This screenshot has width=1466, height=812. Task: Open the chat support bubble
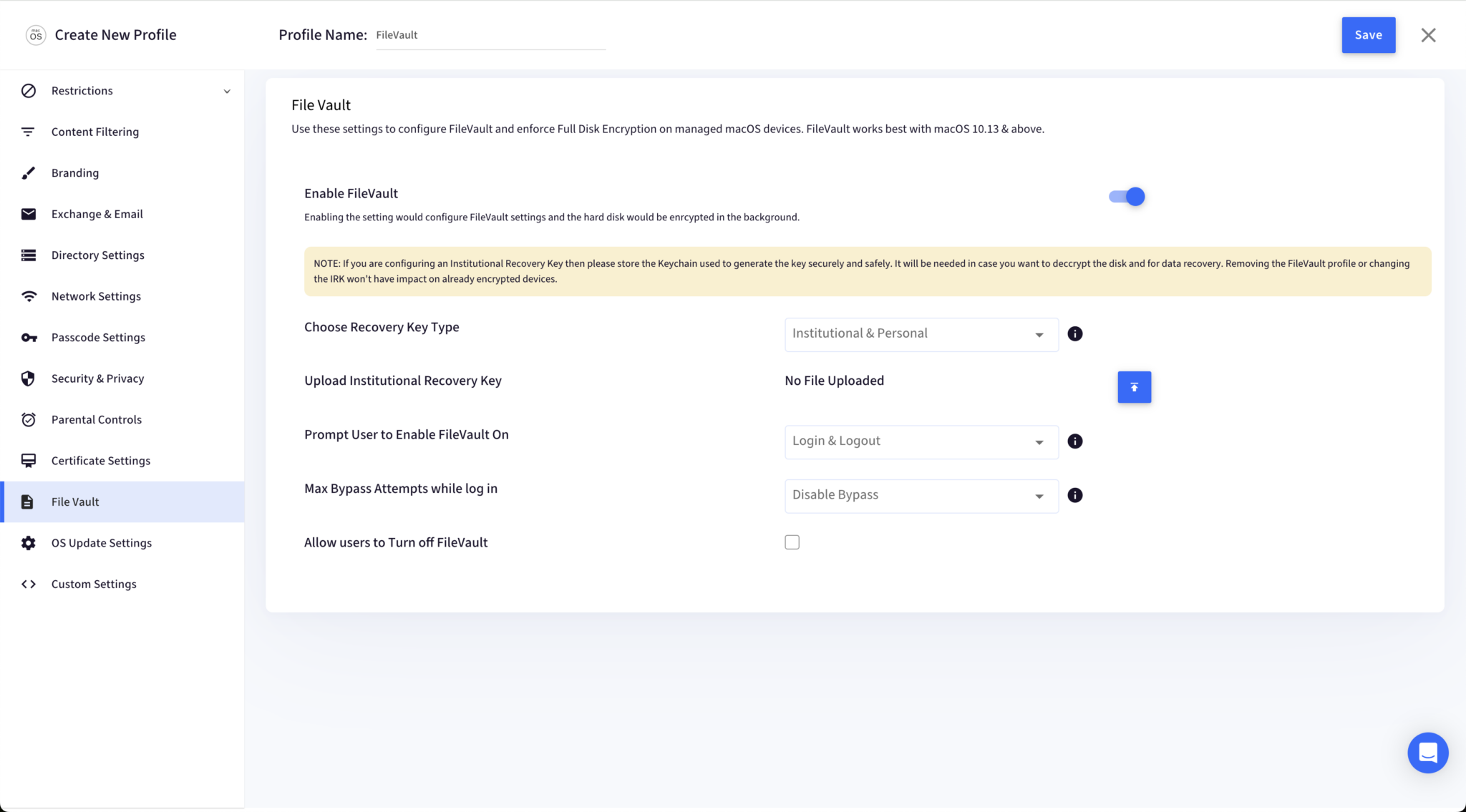tap(1428, 753)
